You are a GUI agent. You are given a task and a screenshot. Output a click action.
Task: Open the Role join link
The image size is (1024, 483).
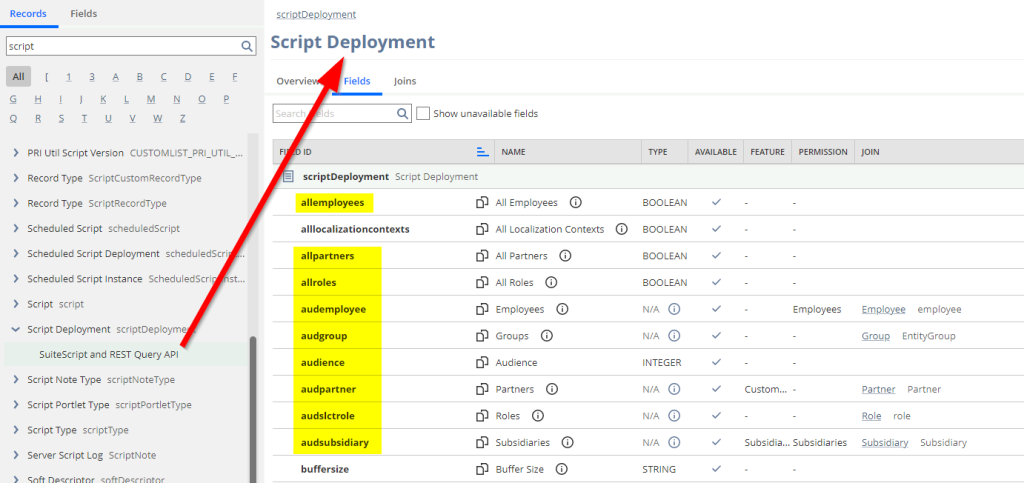[x=871, y=416]
